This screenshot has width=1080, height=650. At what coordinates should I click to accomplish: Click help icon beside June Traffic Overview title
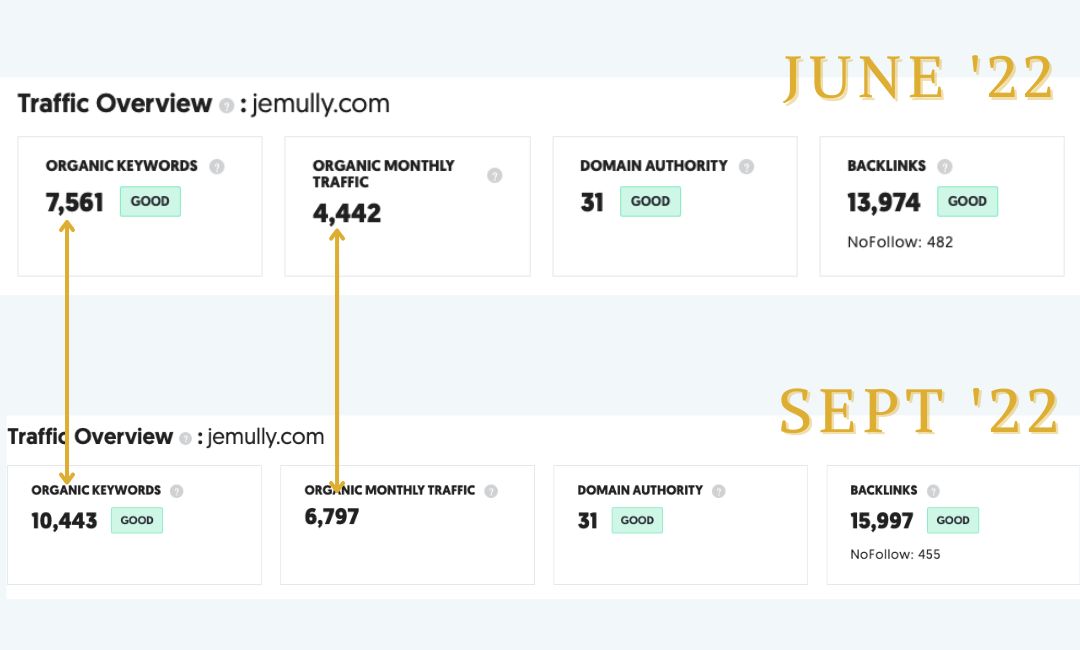point(227,105)
